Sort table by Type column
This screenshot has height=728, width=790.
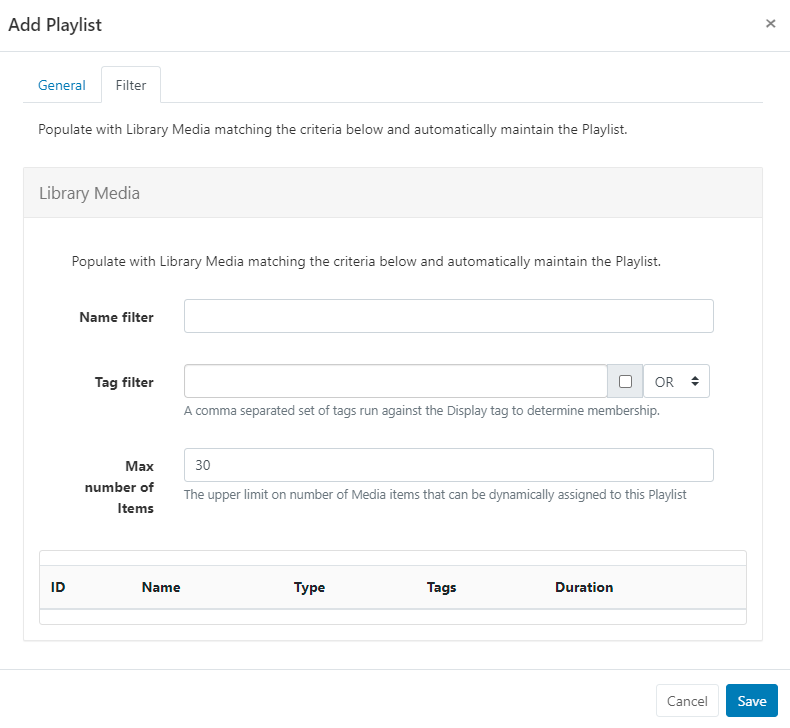pos(309,587)
